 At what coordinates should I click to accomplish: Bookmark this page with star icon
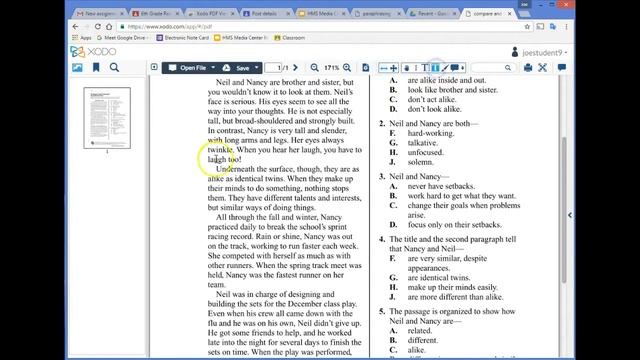click(x=527, y=27)
